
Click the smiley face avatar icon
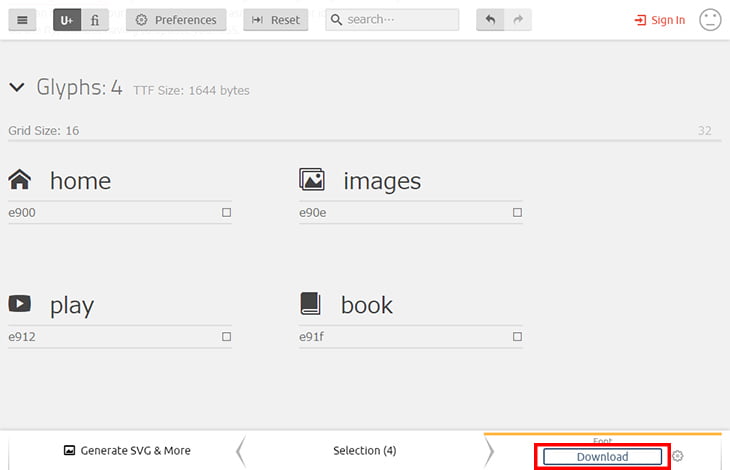[710, 20]
